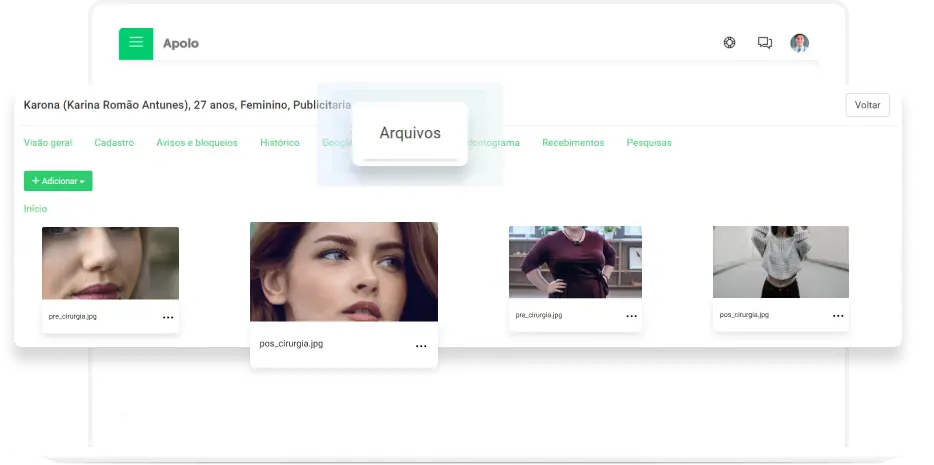Viewport: 934px width, 465px height.
Task: Open options menu for lips pre_cirurgia.jpg
Action: 168,317
